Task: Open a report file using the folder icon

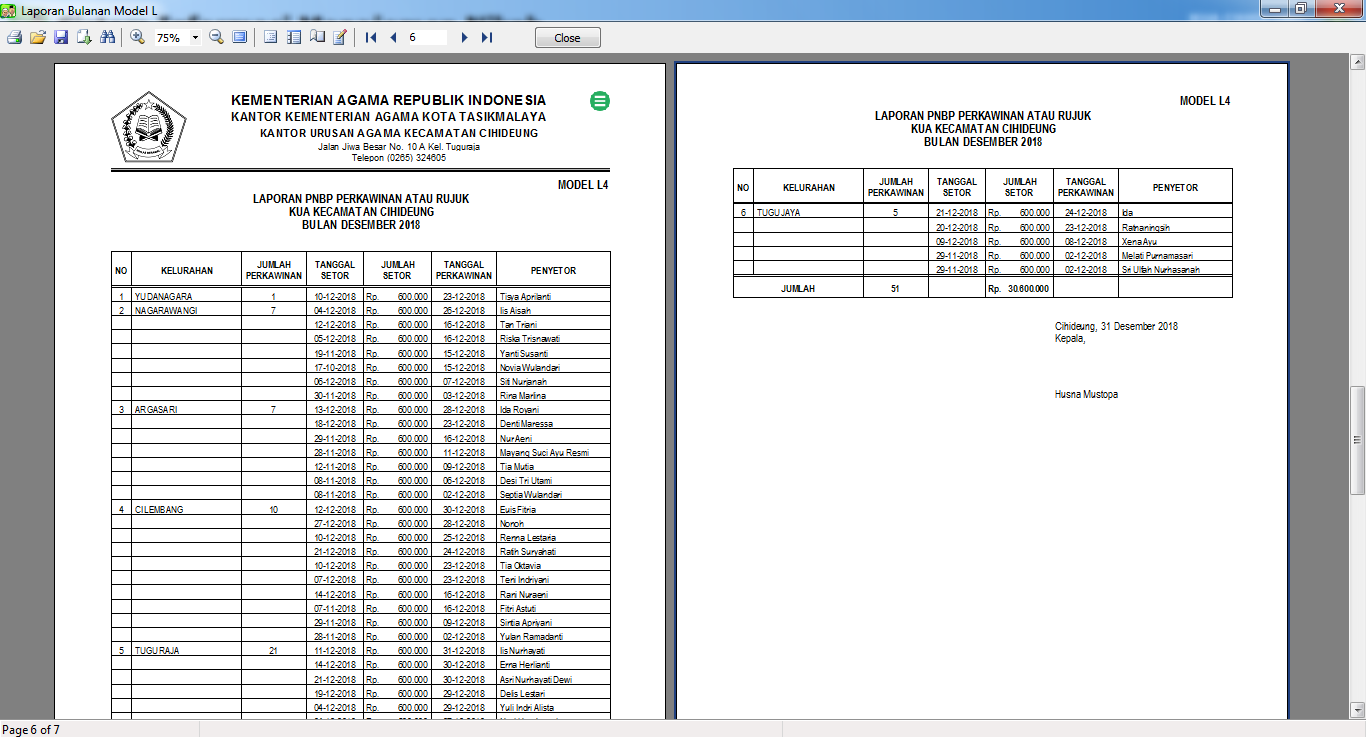Action: [37, 37]
